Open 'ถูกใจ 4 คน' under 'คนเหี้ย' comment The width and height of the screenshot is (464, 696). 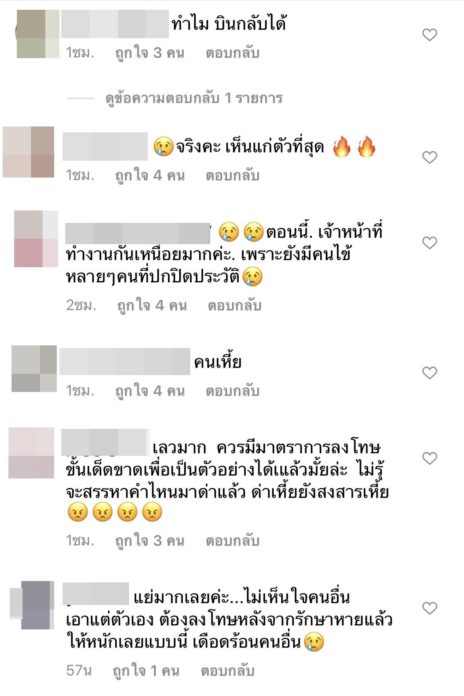150,391
